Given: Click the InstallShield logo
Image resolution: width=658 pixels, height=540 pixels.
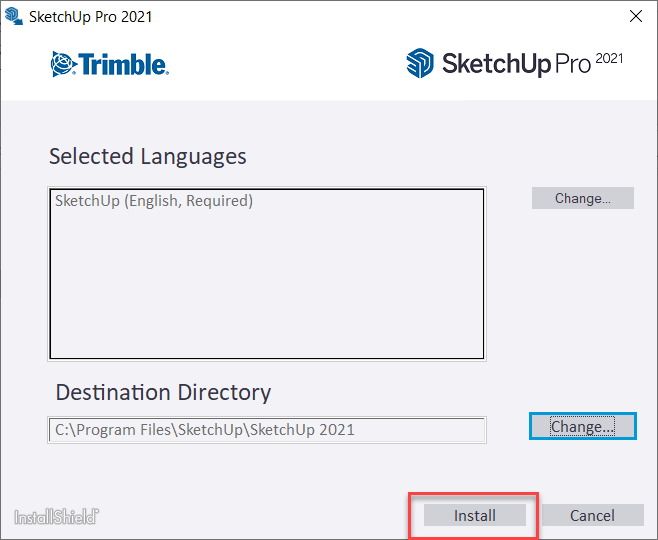Looking at the screenshot, I should (x=56, y=517).
